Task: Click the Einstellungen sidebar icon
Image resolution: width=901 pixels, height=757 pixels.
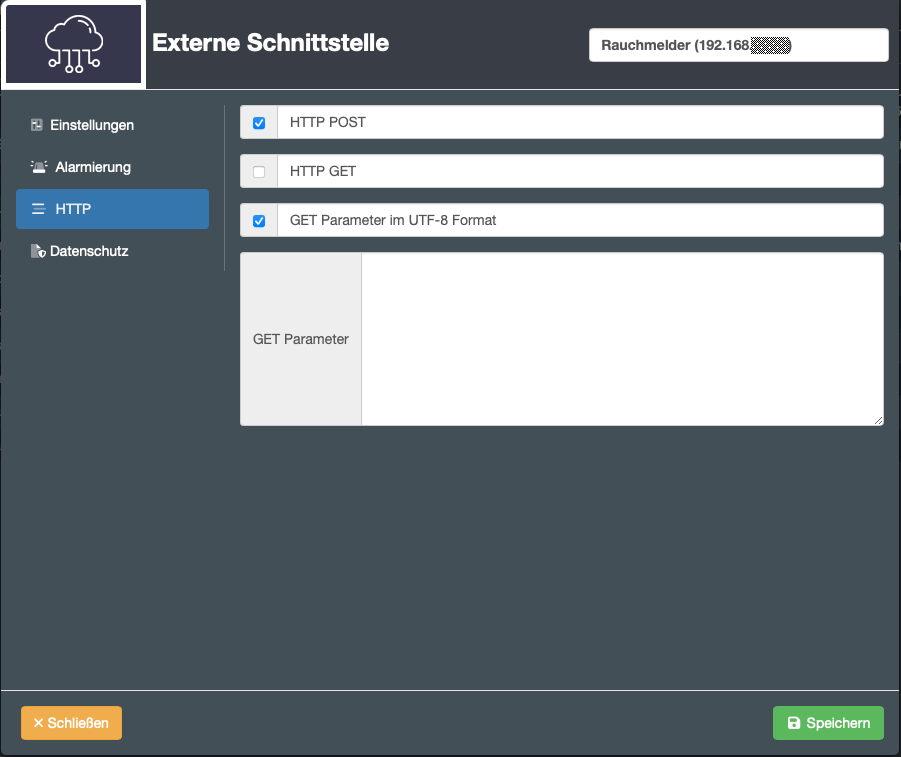Action: [x=37, y=125]
